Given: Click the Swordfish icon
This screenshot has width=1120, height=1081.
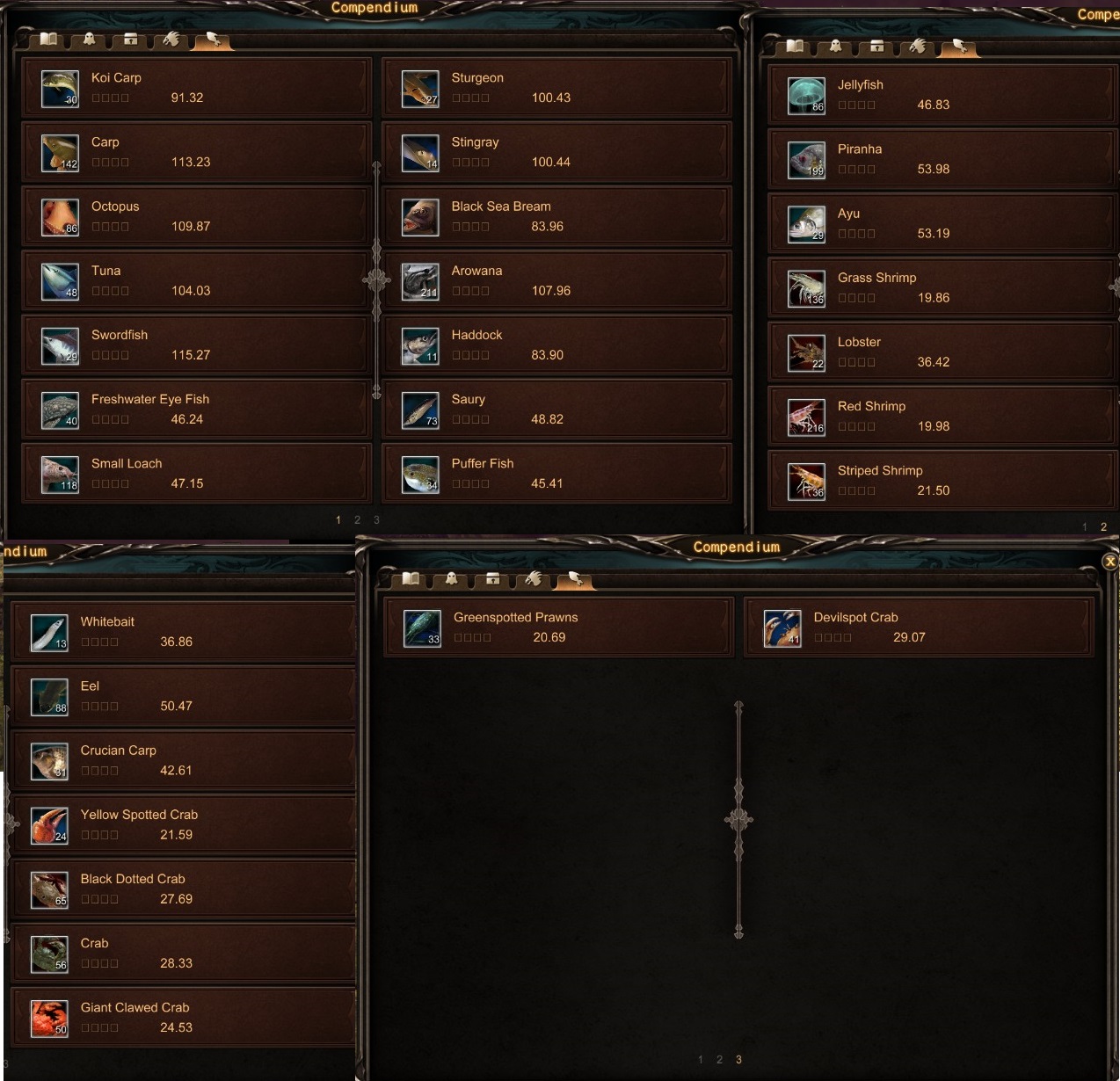Looking at the screenshot, I should coord(60,346).
